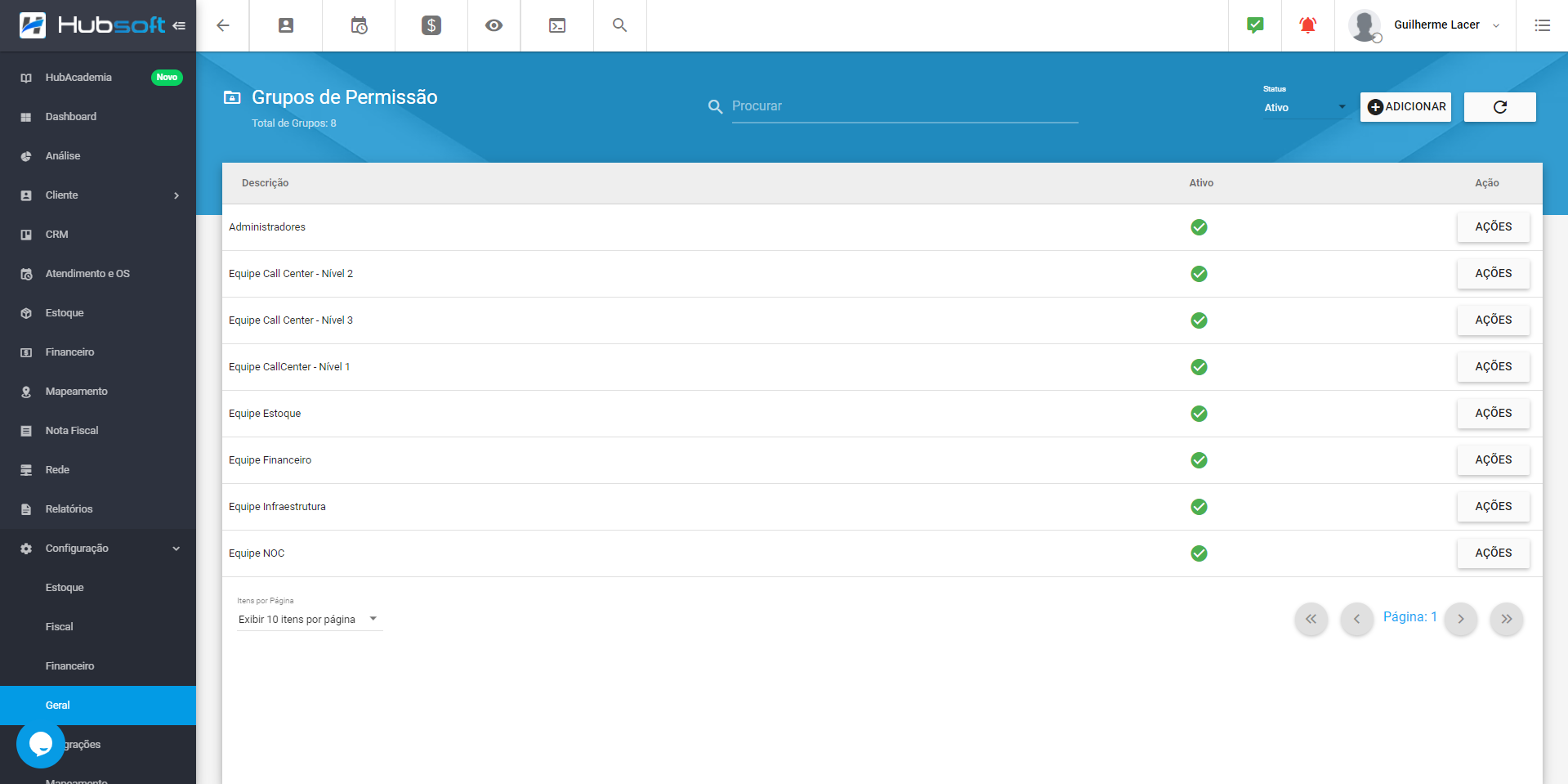Open Mapeamento in sidebar
This screenshot has height=784, width=1568.
(x=98, y=392)
